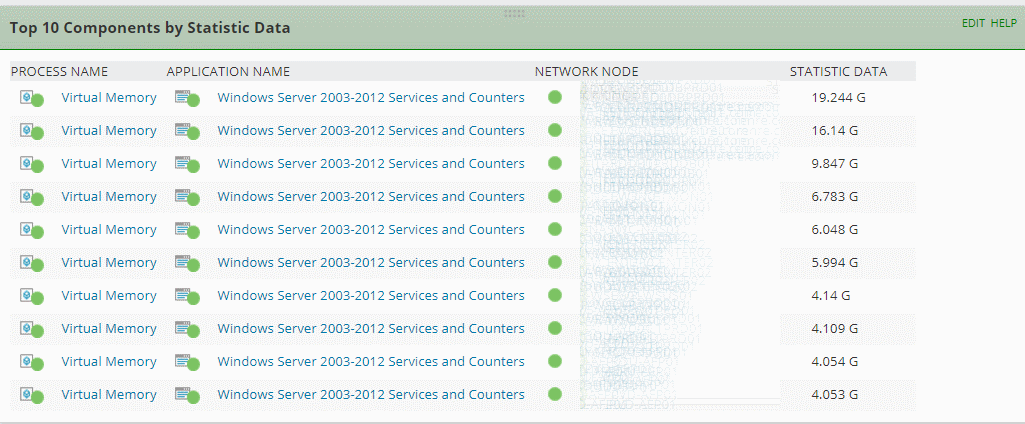The image size is (1025, 424).
Task: Open Windows Server application link in 16.14 G row
Action: click(x=371, y=131)
